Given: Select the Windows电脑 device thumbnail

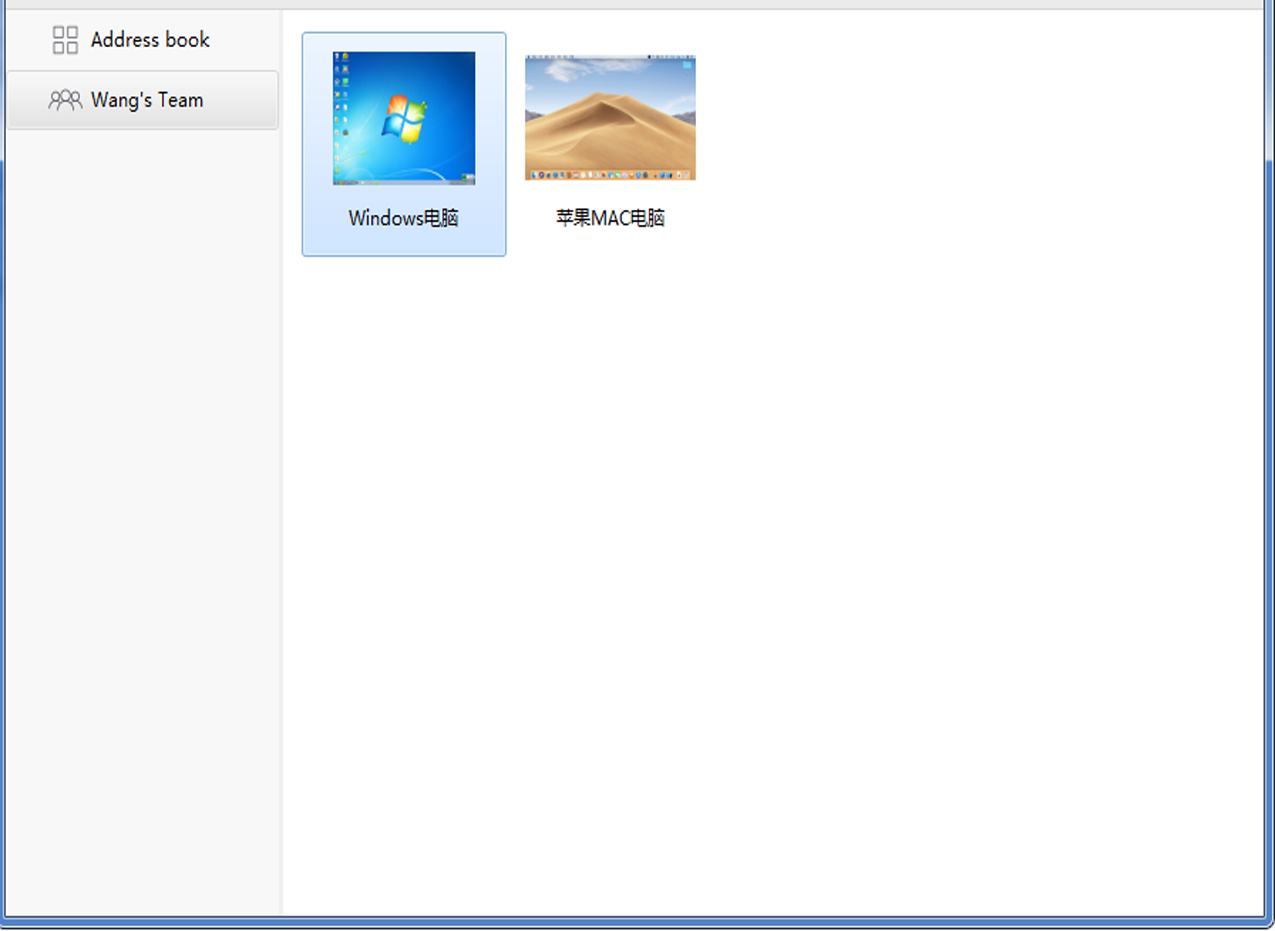Looking at the screenshot, I should (404, 118).
